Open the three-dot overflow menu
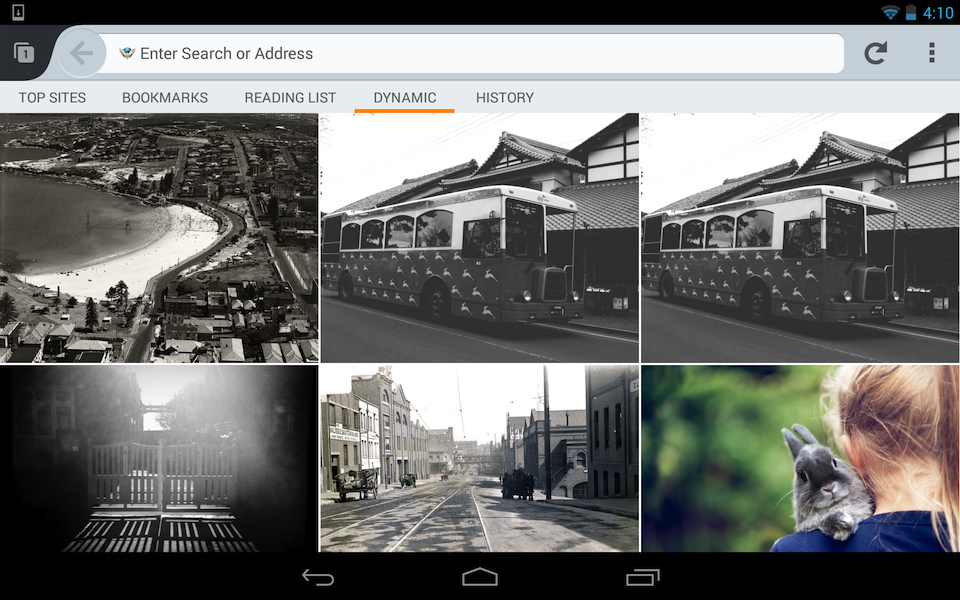 pos(931,53)
